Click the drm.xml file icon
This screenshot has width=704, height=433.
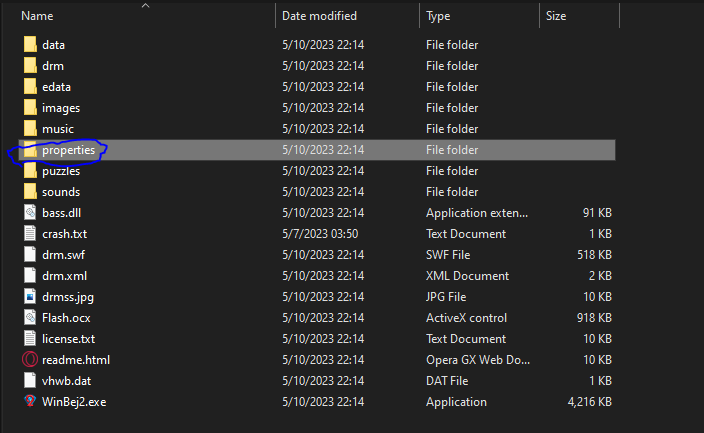pyautogui.click(x=29, y=276)
